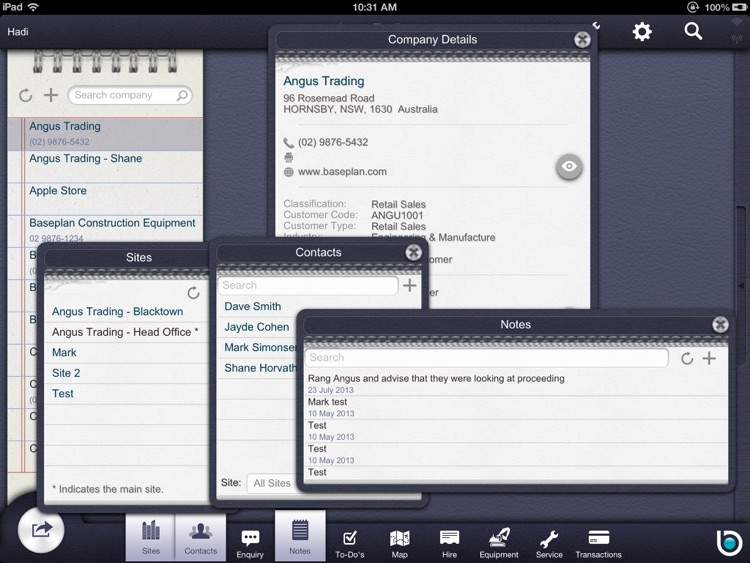
Task: Select the Site 2 entry
Action: coord(126,373)
